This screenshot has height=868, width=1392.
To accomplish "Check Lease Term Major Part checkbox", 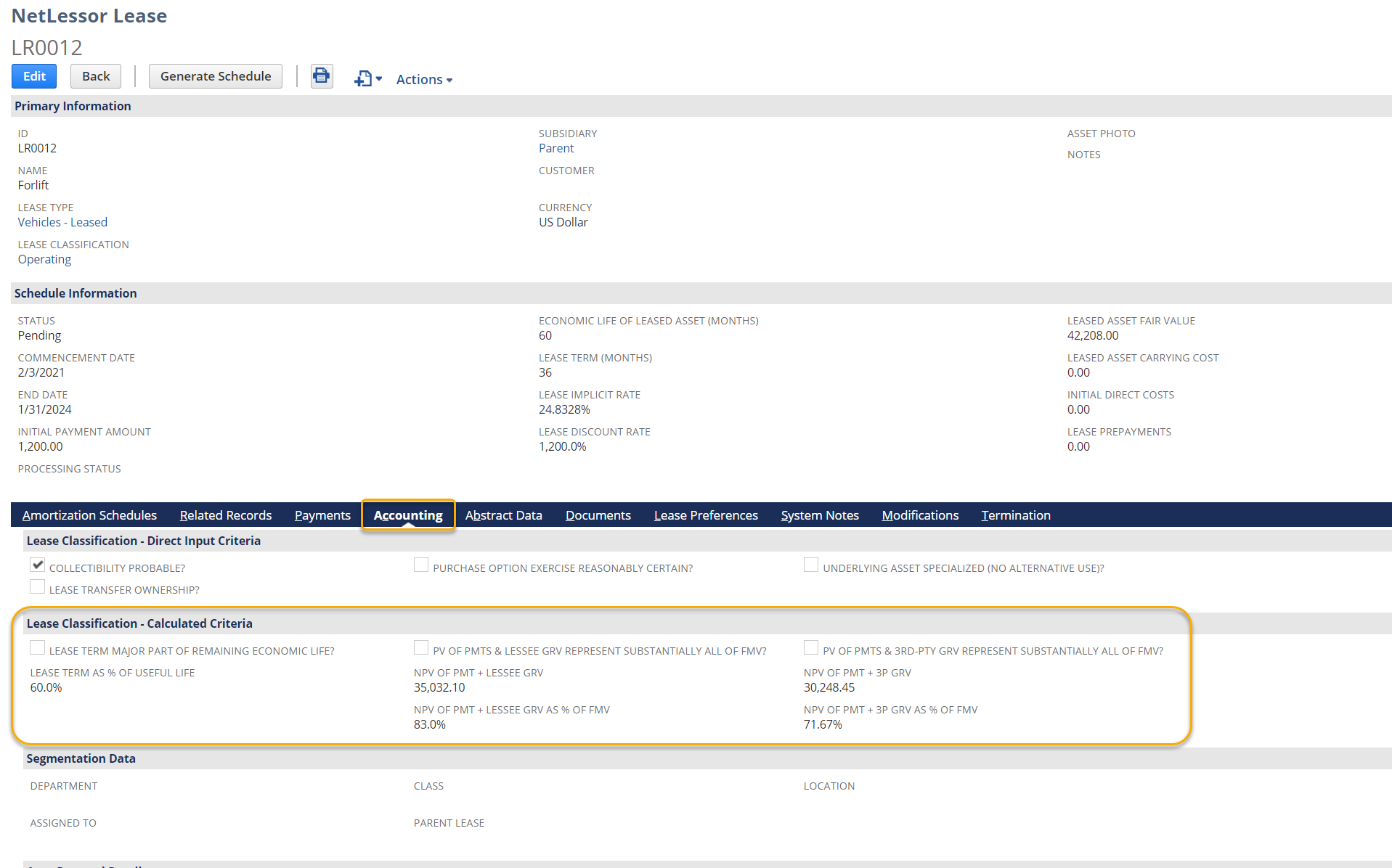I will (38, 647).
